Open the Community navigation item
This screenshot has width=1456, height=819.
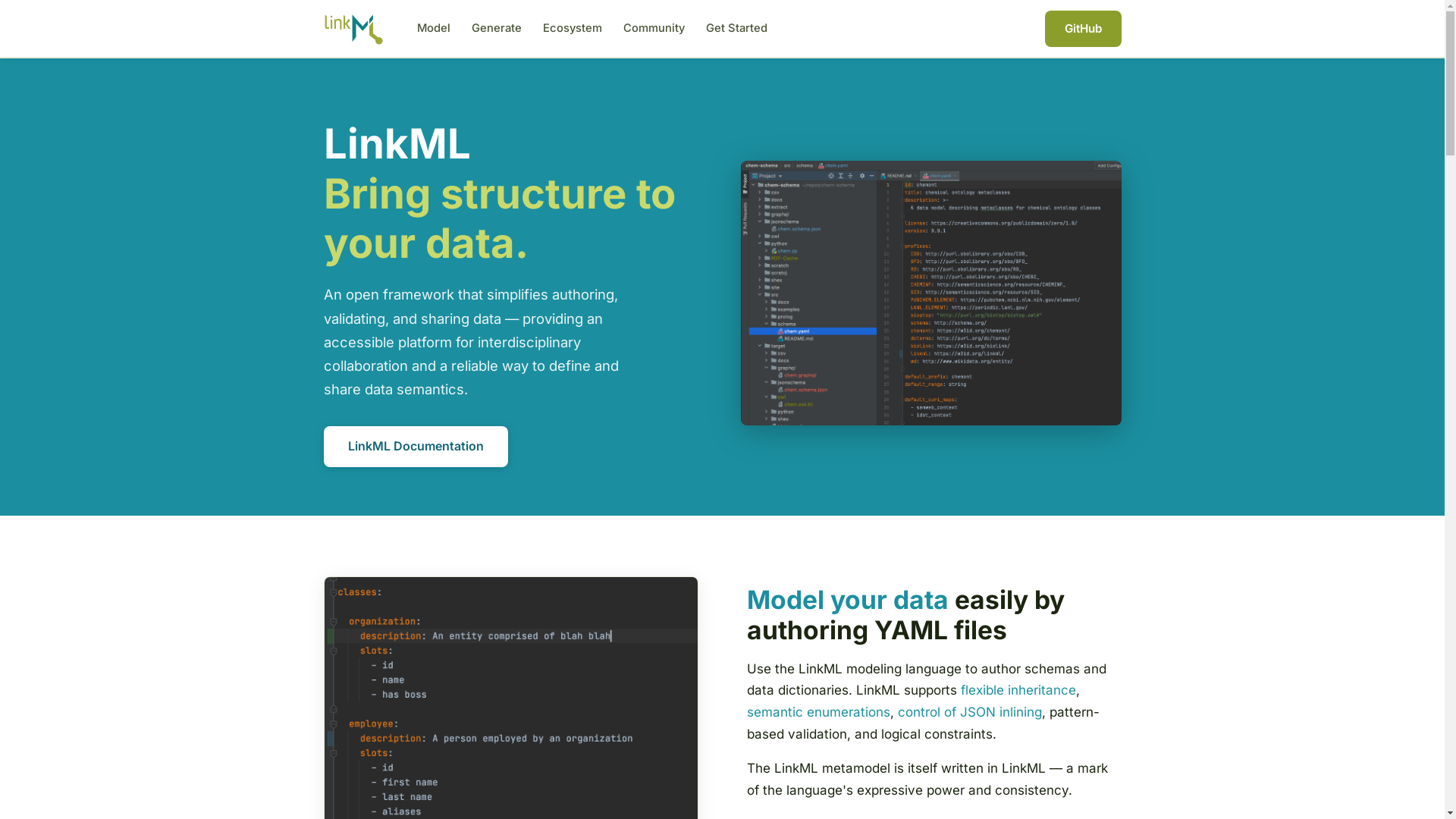654,28
